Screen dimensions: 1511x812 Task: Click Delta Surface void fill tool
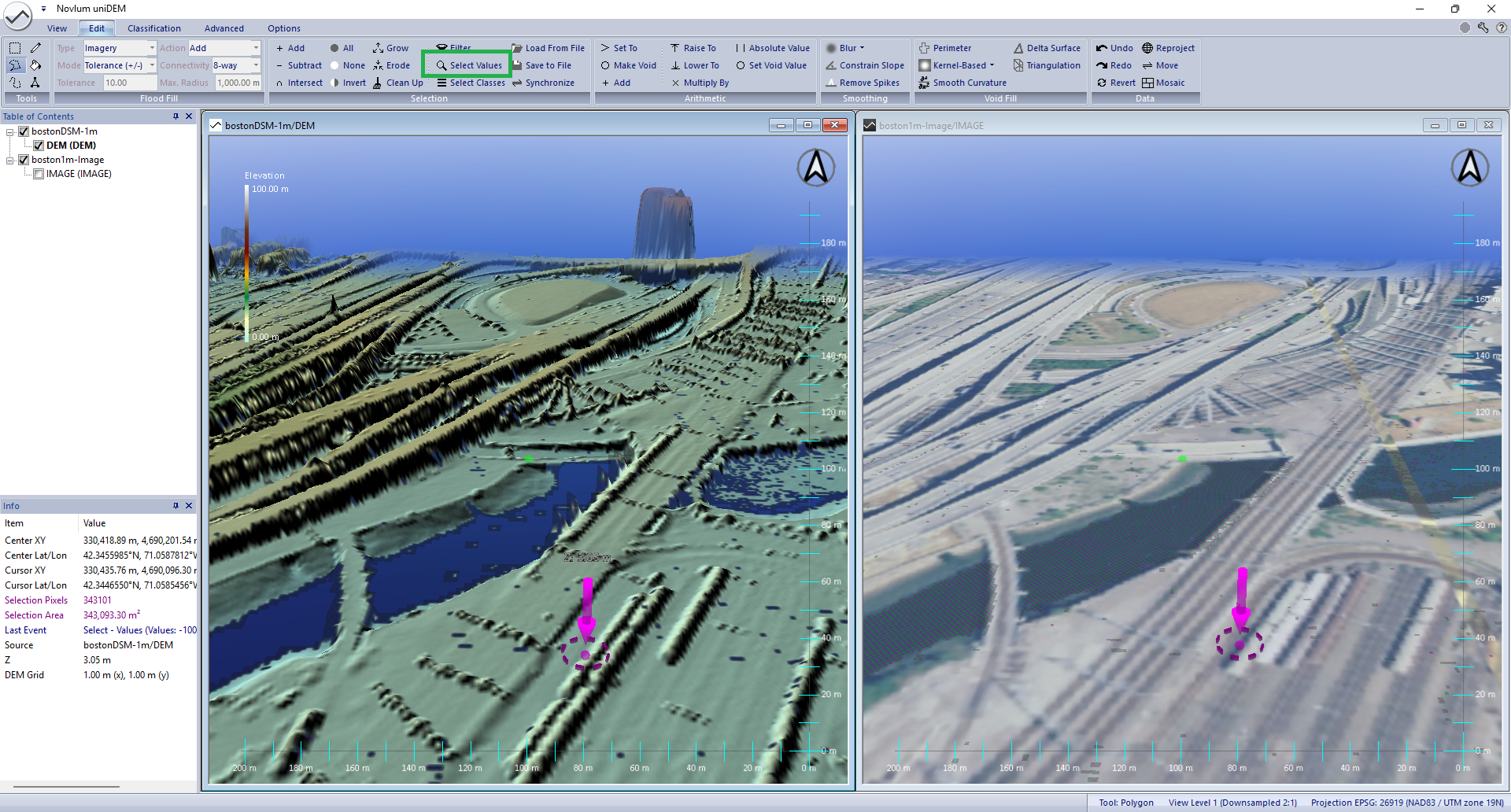[1047, 48]
